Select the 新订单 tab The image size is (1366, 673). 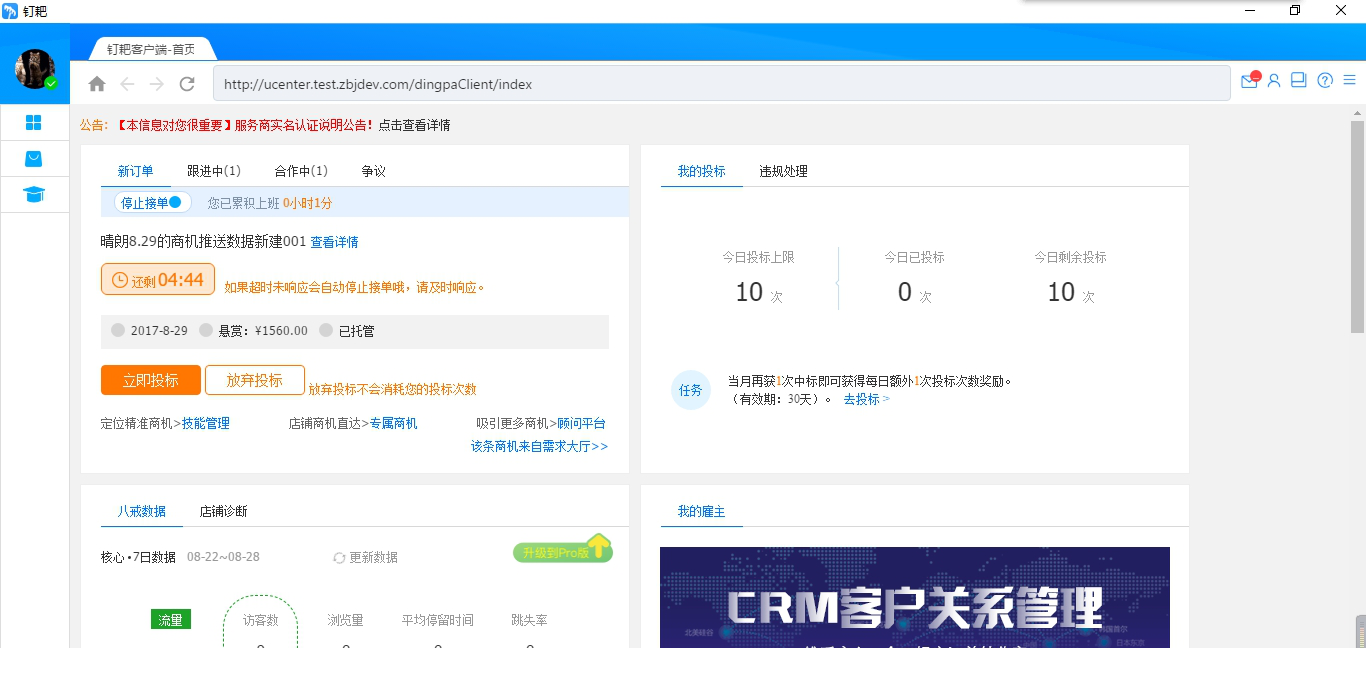tap(136, 171)
